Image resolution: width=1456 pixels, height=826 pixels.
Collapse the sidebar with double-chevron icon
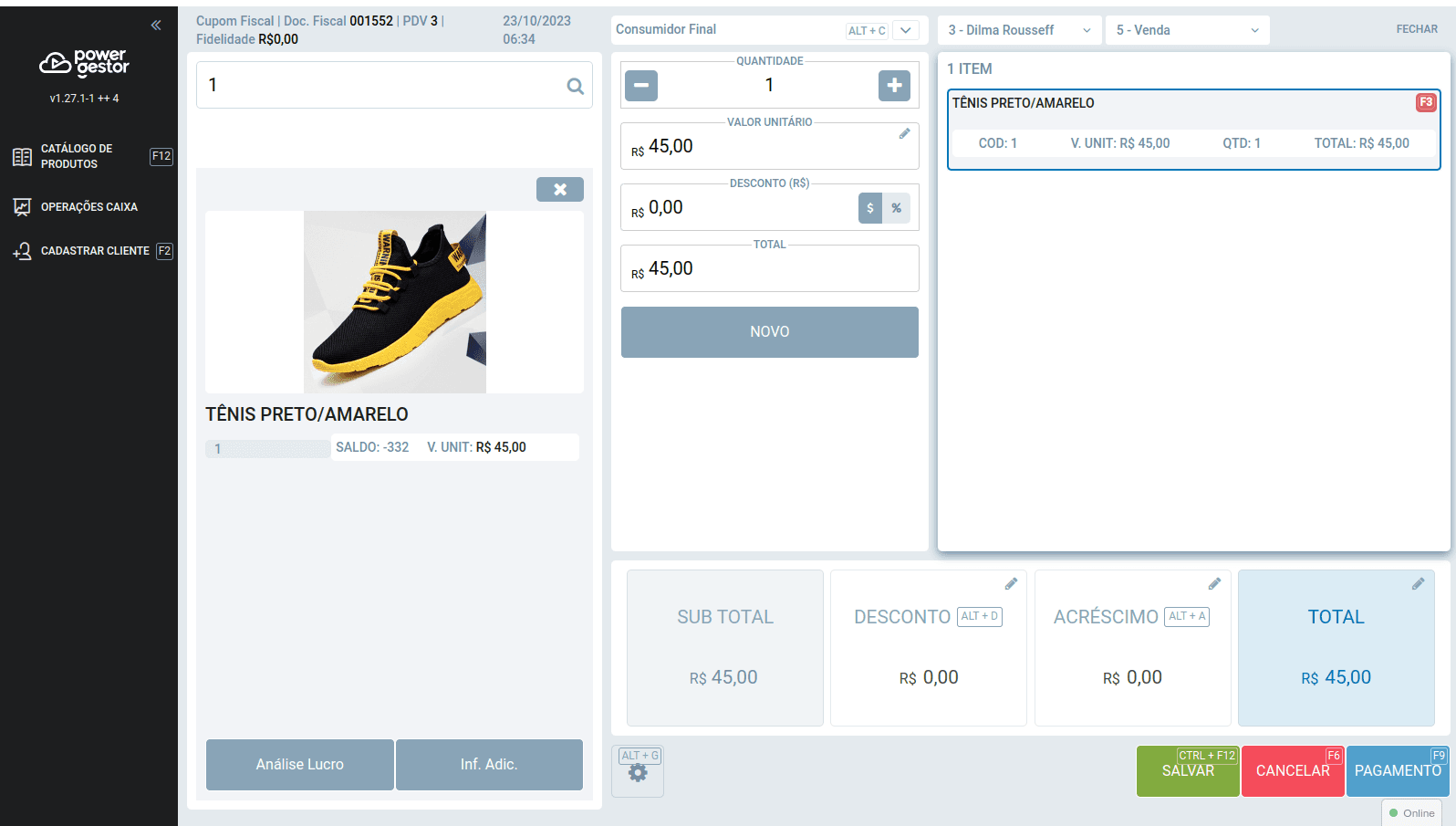click(156, 26)
